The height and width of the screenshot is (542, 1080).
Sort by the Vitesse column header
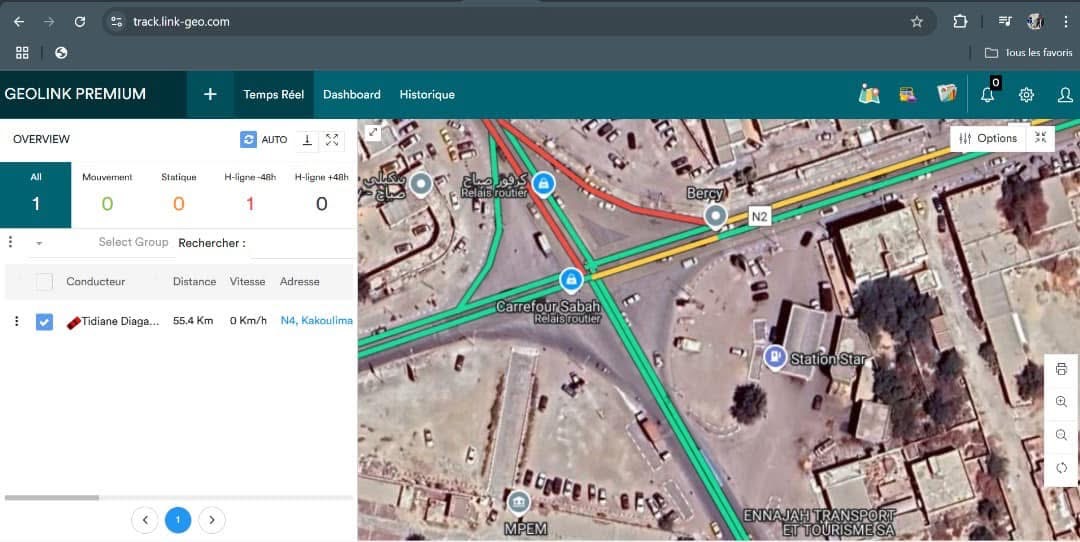[x=247, y=282]
